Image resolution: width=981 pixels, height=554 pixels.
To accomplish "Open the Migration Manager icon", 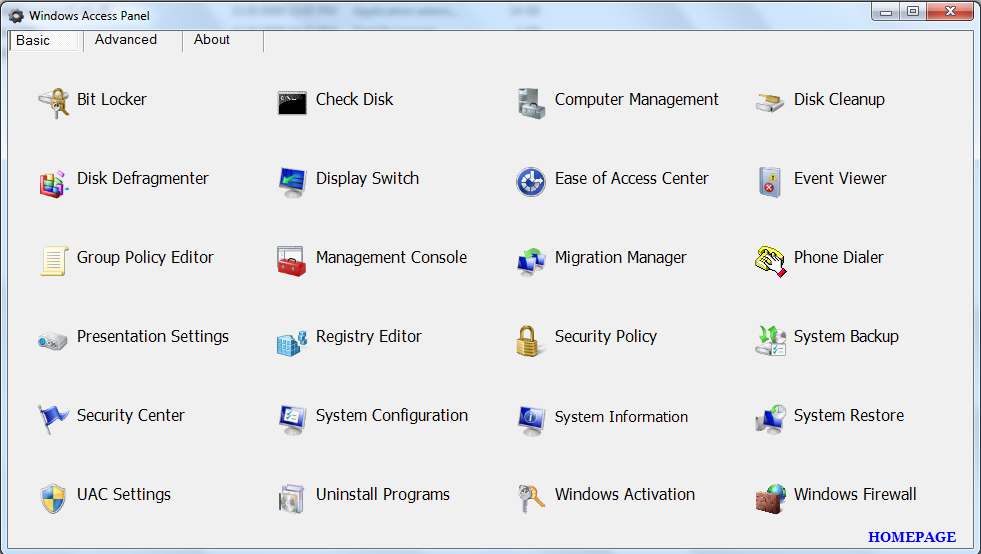I will click(531, 262).
